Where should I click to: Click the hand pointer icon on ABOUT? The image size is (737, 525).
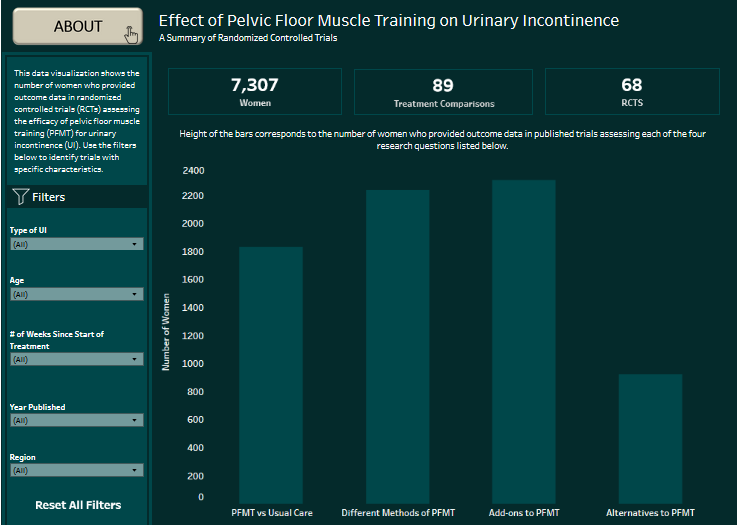tap(132, 35)
